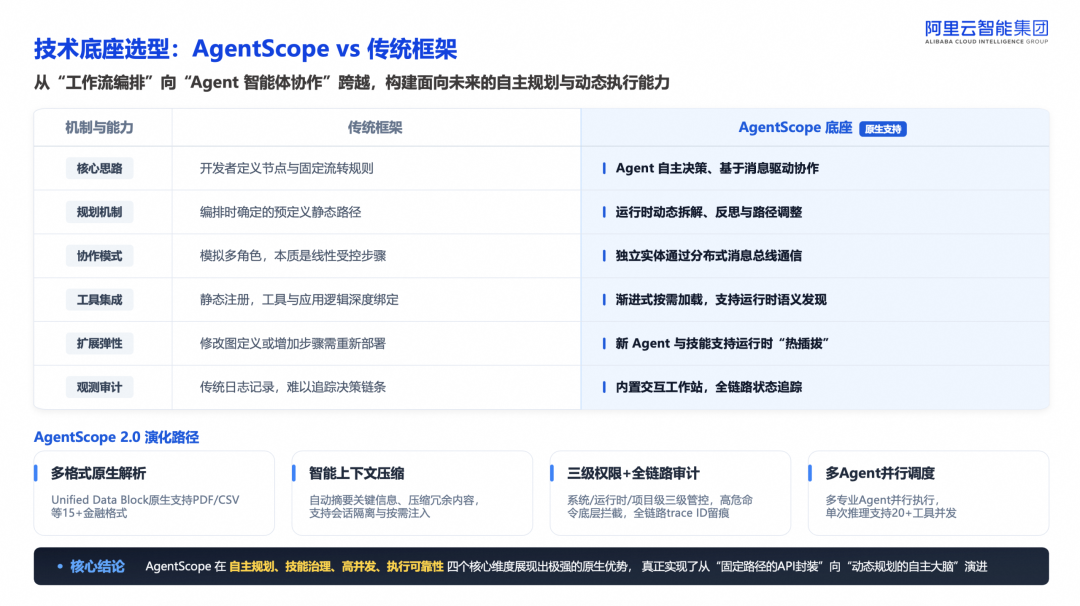Select the '扩展弹性' row label
Image resolution: width=1080 pixels, height=606 pixels.
99,343
